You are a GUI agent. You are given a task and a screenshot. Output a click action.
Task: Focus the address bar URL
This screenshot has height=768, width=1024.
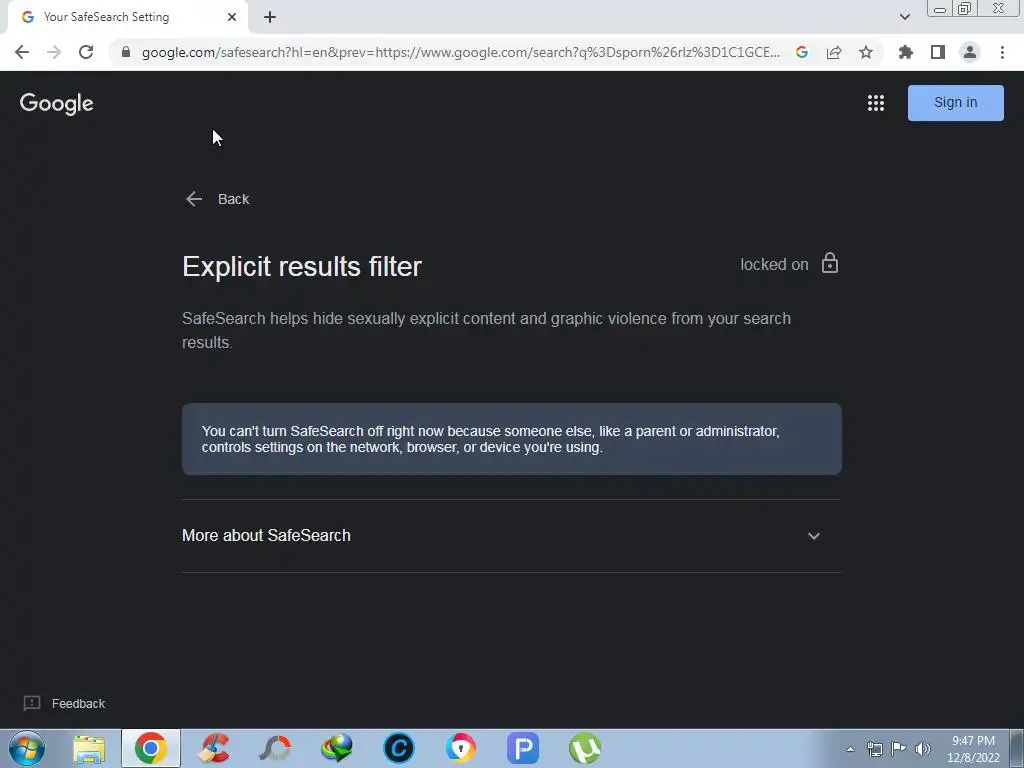click(460, 52)
